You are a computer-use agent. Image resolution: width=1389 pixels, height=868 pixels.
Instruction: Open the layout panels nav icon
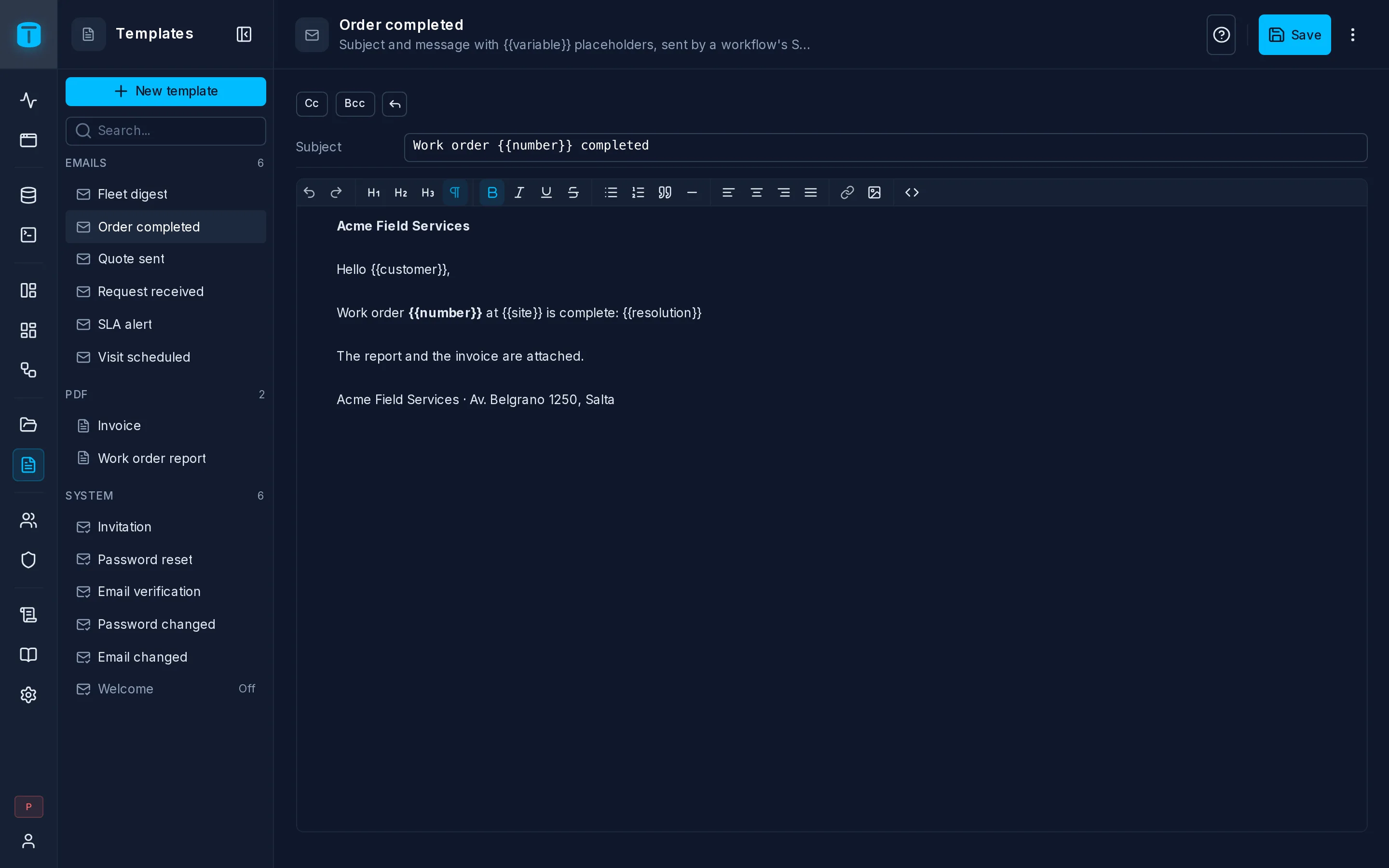coord(28,290)
